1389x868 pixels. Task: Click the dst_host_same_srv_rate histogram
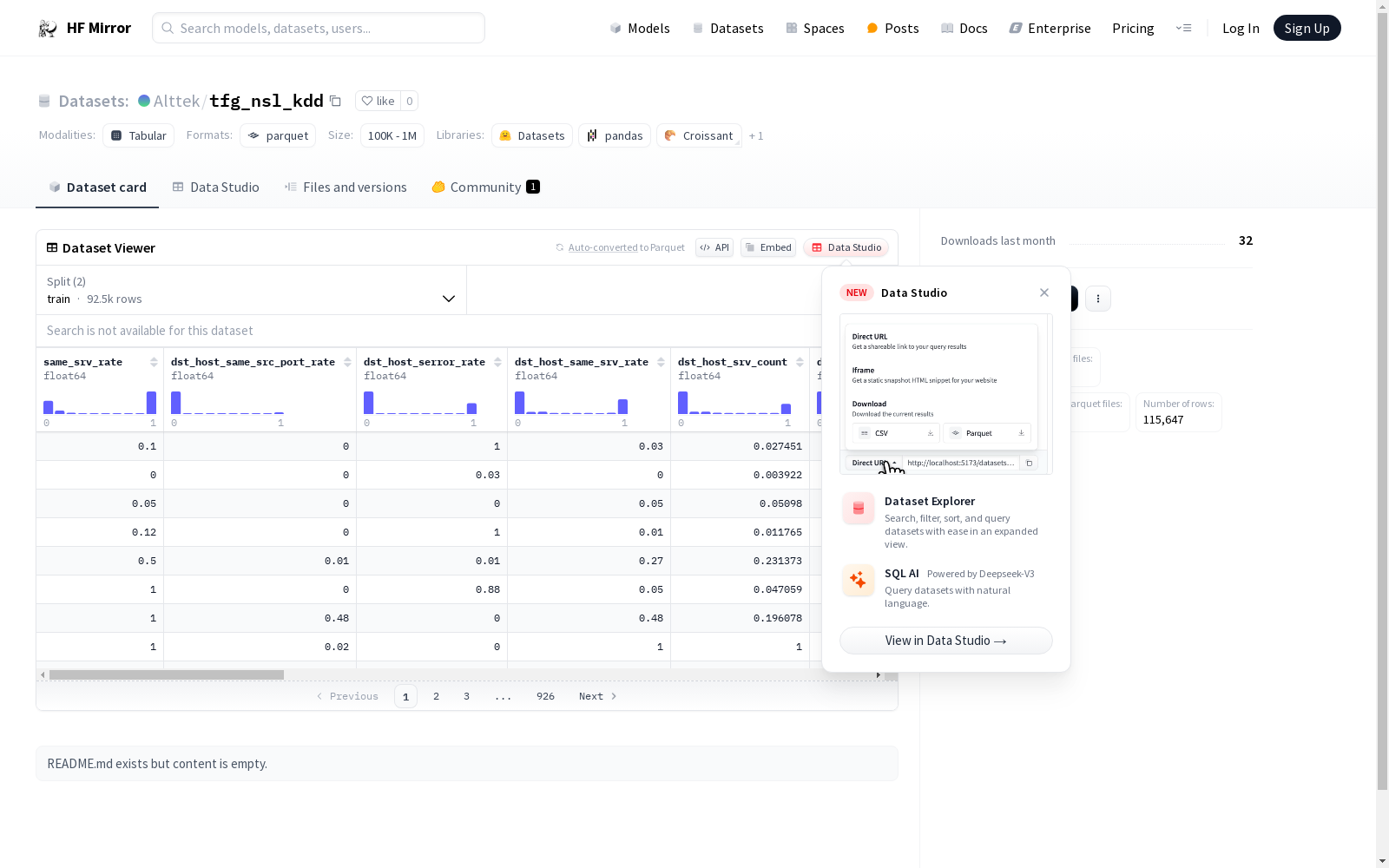pos(571,403)
